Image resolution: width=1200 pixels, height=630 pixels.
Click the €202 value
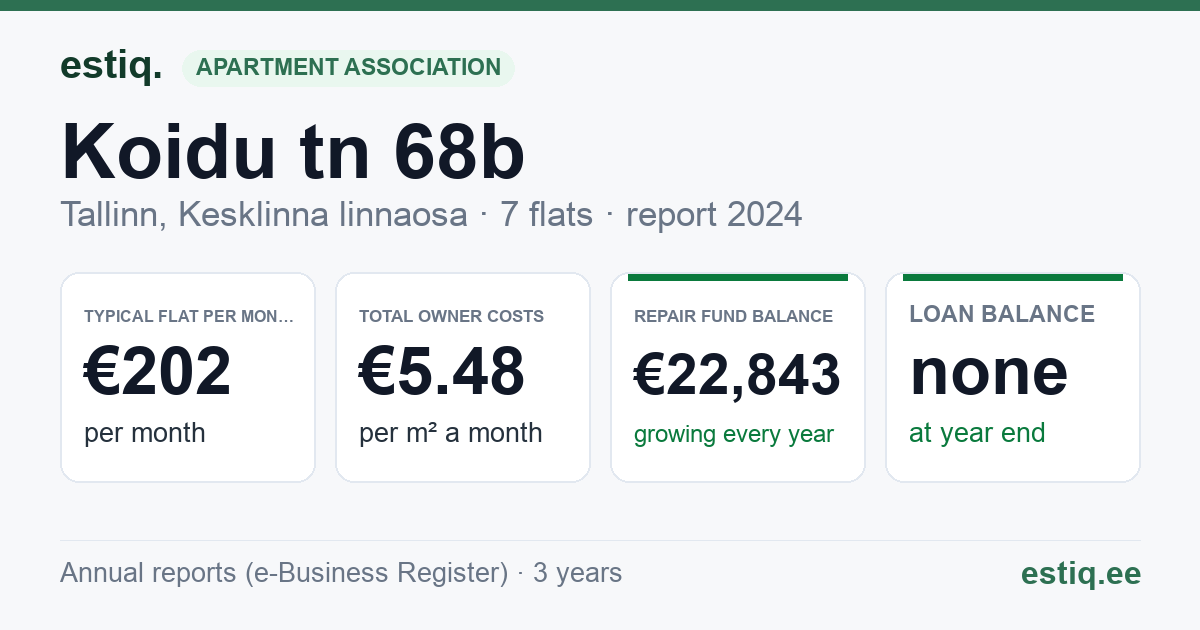158,371
